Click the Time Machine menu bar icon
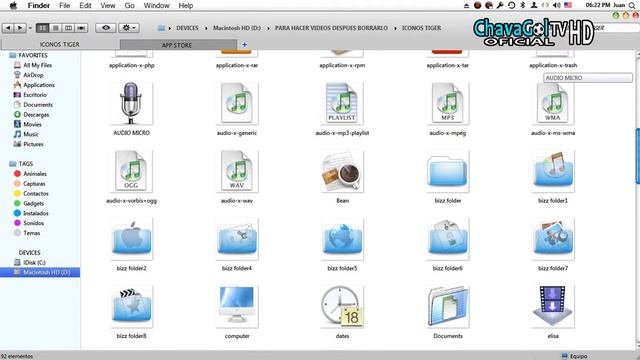Screen dimensions: 640x360 coord(511,5)
